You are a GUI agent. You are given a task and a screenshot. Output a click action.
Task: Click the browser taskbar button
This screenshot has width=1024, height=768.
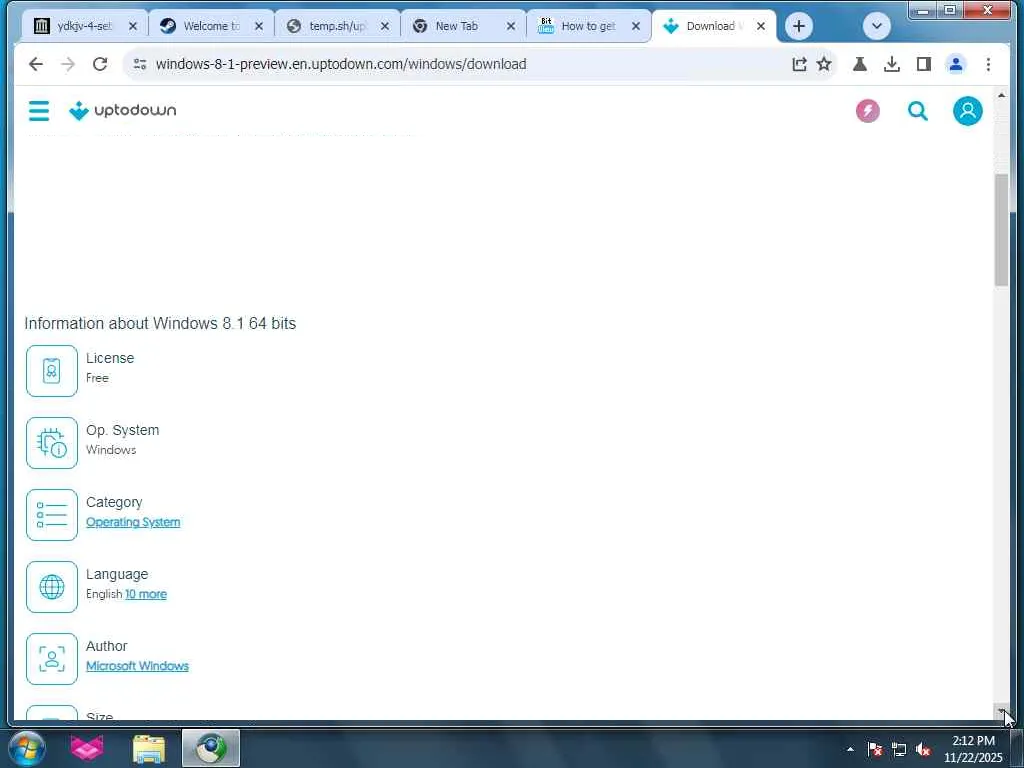click(211, 748)
